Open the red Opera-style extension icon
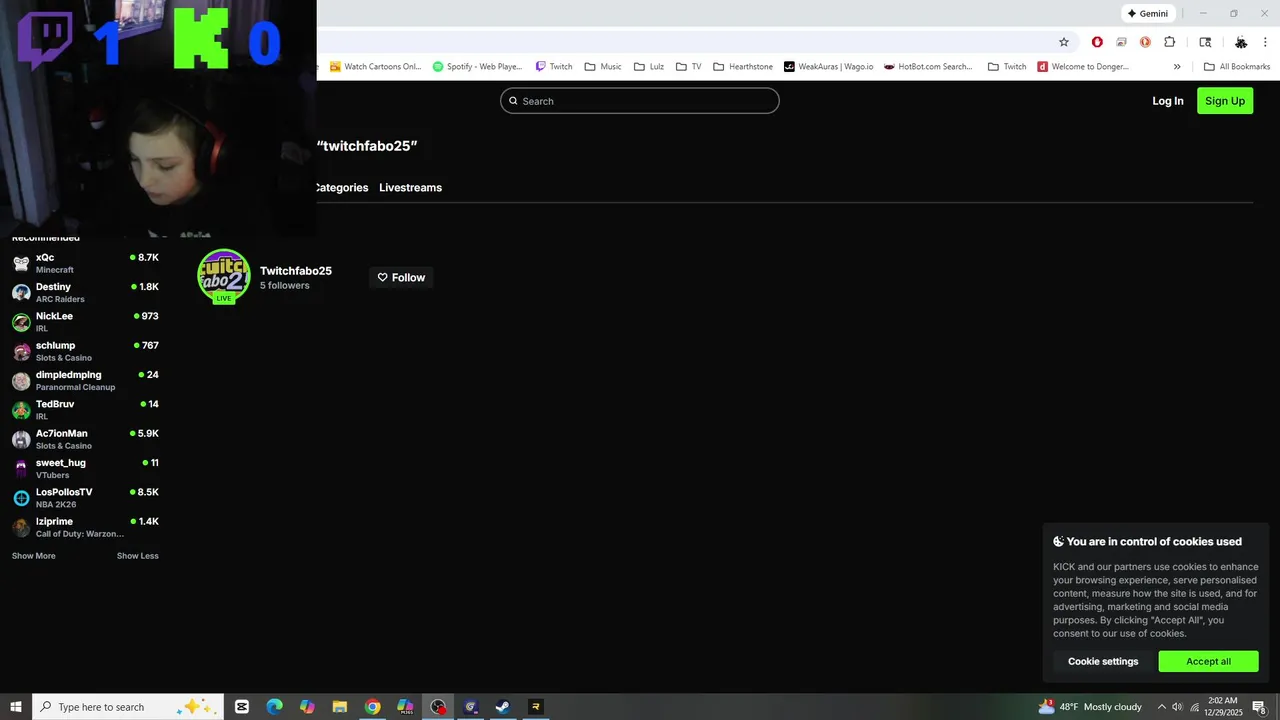Viewport: 1280px width, 720px height. click(1097, 42)
